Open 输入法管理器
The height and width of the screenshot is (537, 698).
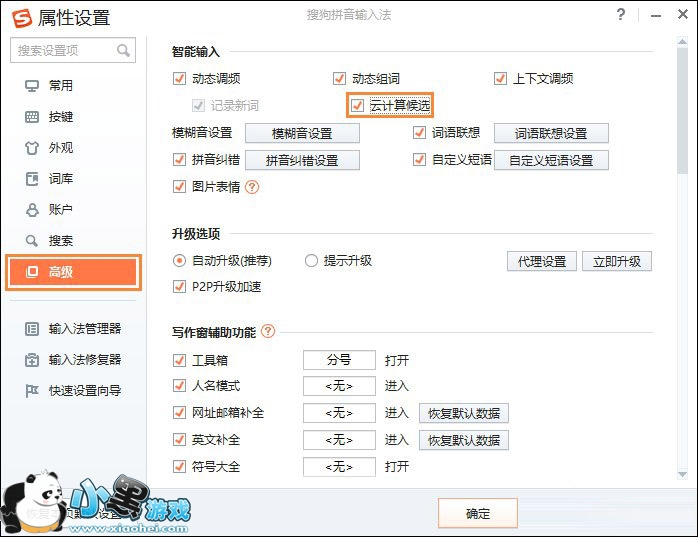pos(73,329)
